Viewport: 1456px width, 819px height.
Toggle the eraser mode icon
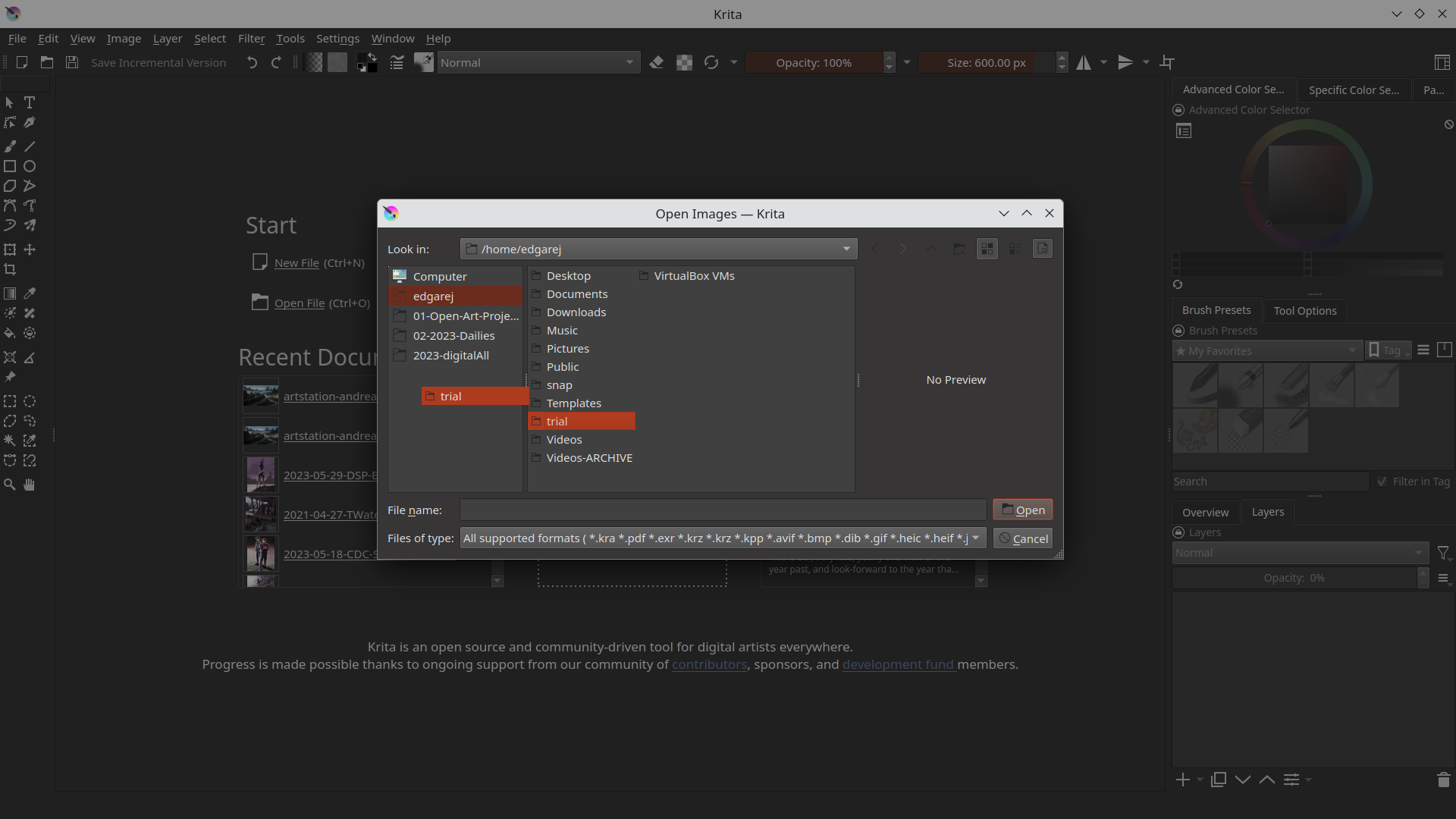[x=657, y=63]
